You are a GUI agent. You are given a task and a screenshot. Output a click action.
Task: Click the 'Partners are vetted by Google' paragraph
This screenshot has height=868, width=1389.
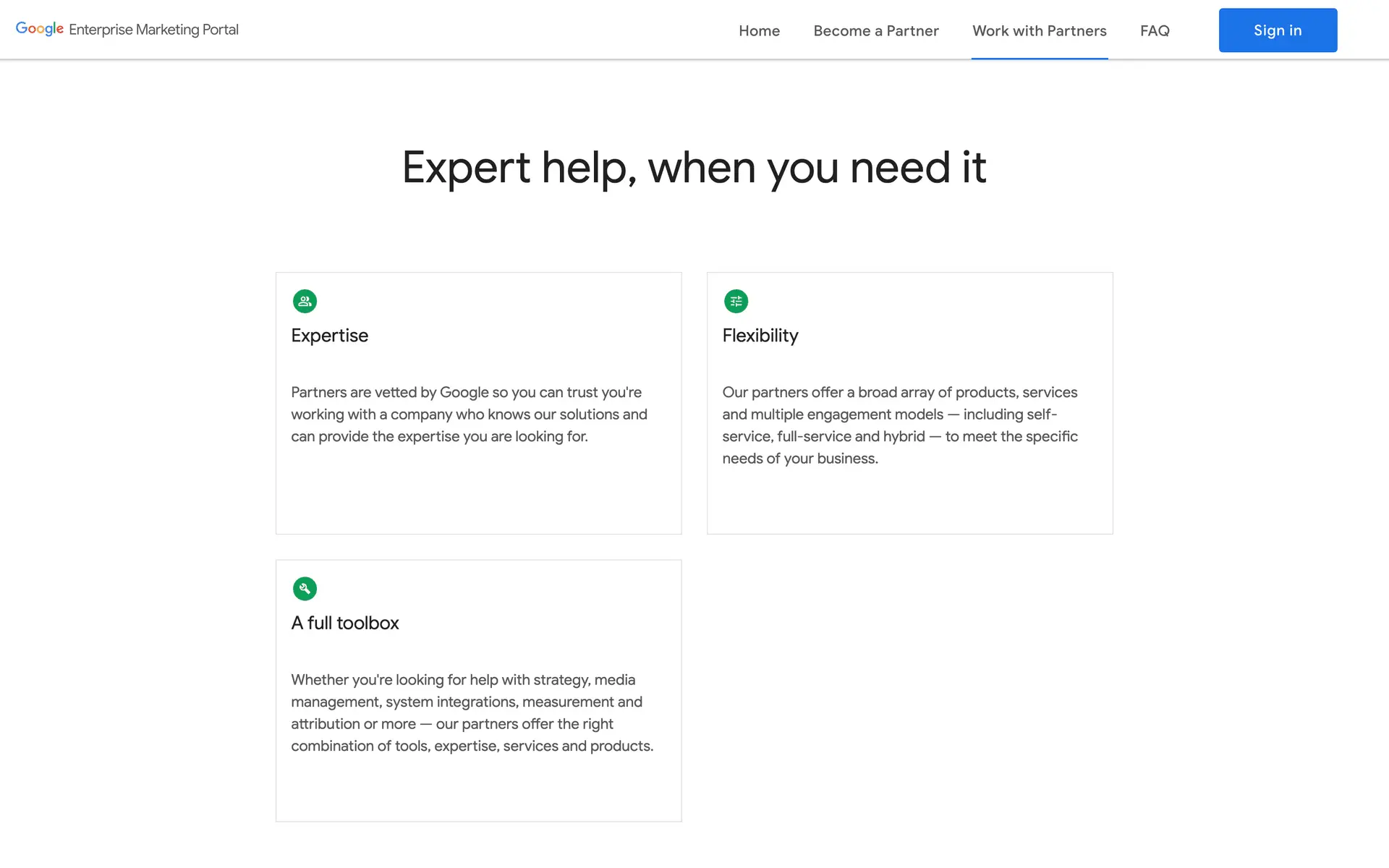coord(469,414)
